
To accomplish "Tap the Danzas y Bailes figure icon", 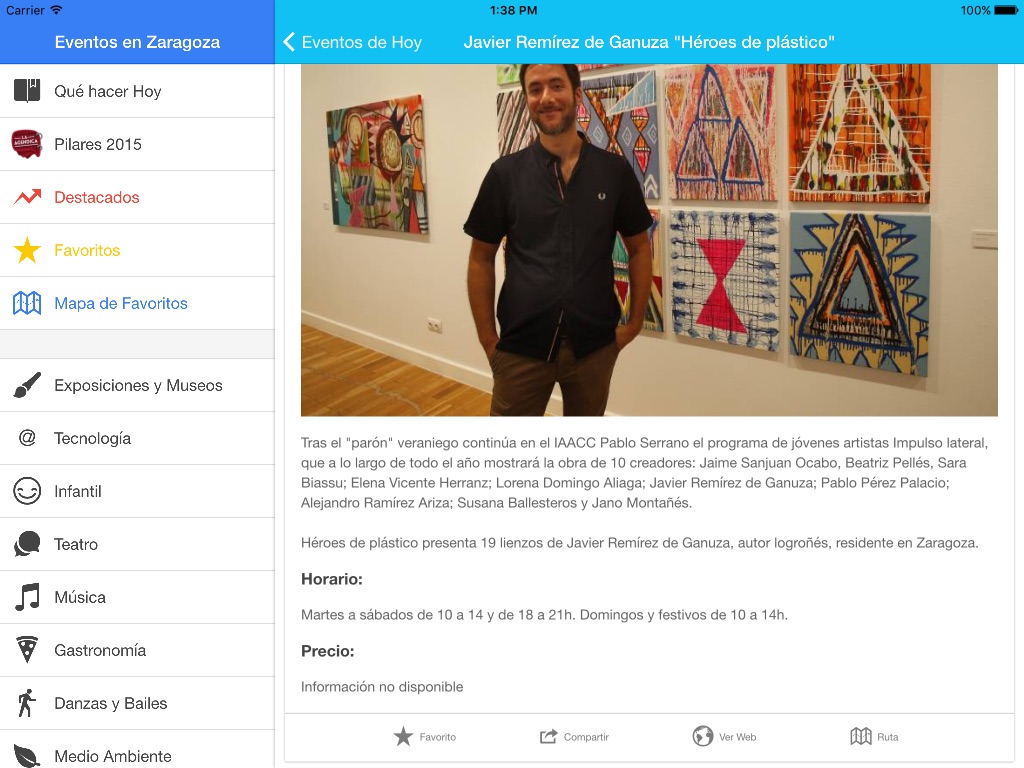I will 27,703.
